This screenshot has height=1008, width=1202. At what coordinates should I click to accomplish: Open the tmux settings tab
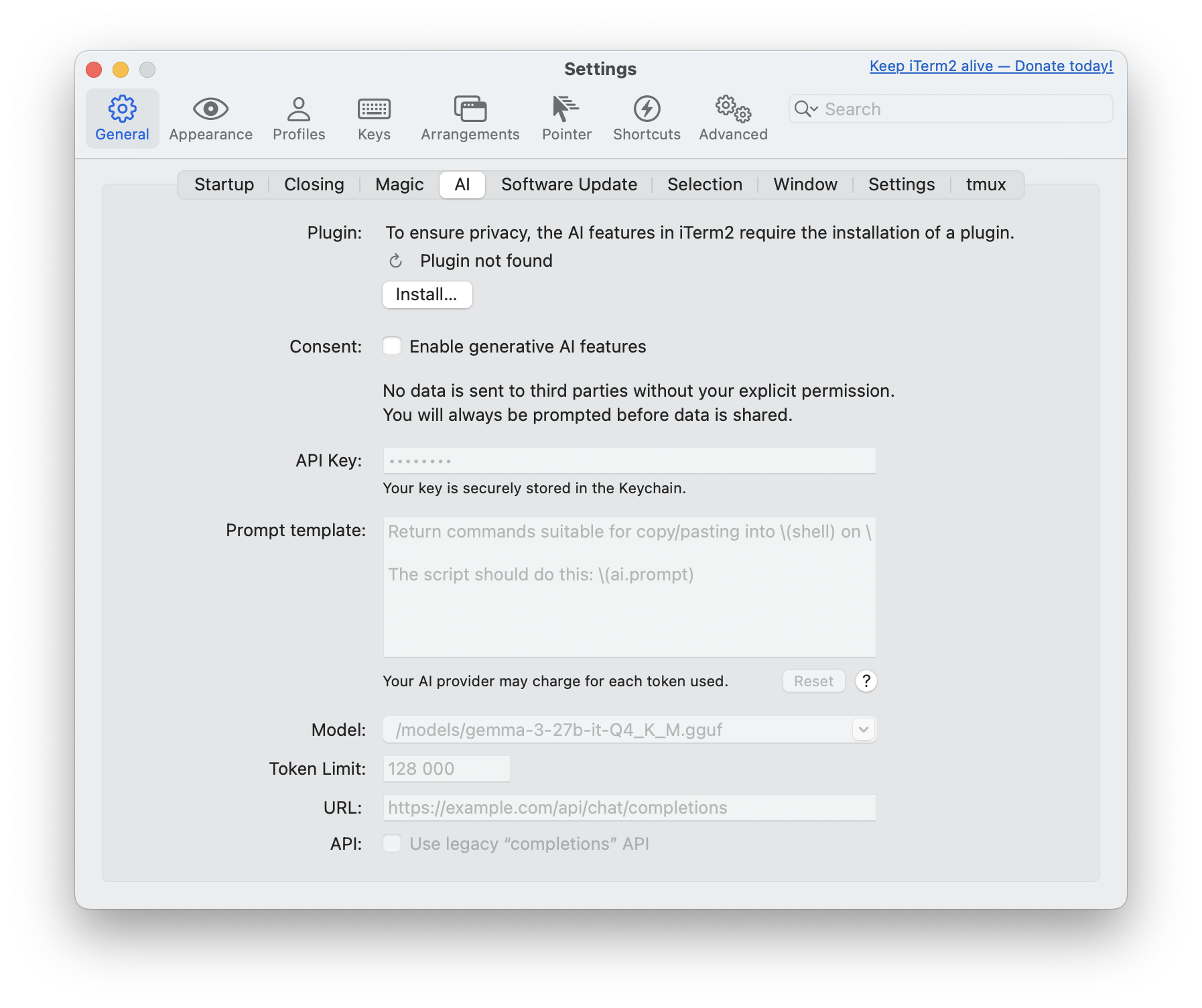985,184
